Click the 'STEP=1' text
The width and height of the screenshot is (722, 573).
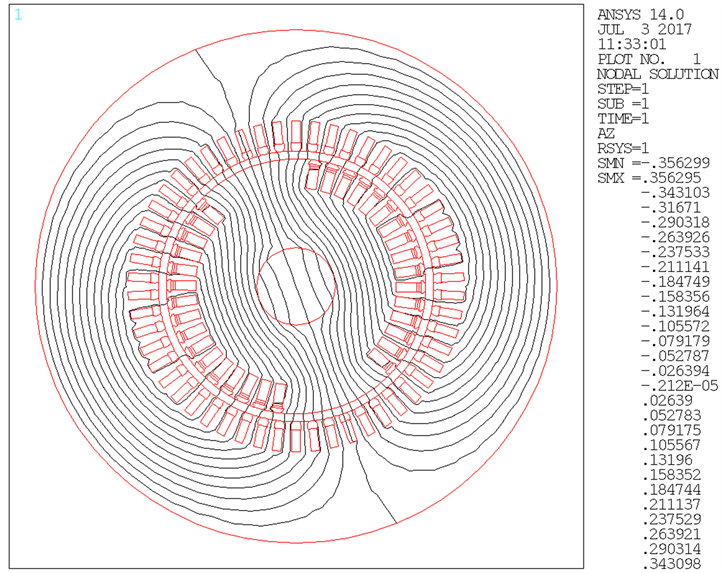[x=623, y=89]
